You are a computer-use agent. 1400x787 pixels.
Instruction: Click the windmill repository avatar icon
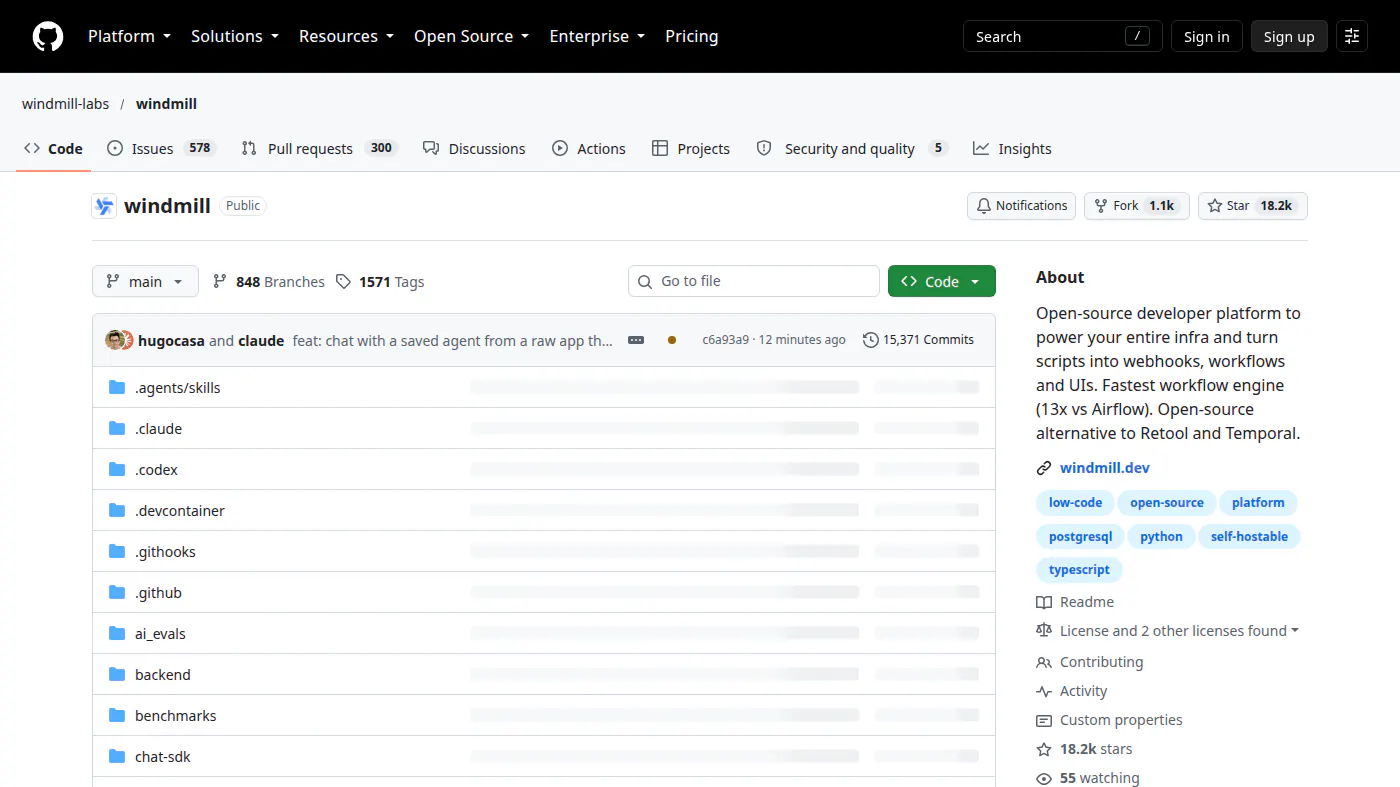[104, 206]
